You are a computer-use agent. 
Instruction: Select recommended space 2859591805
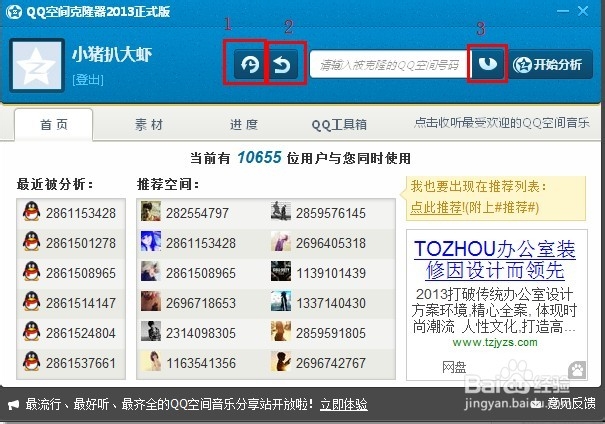coord(331,333)
